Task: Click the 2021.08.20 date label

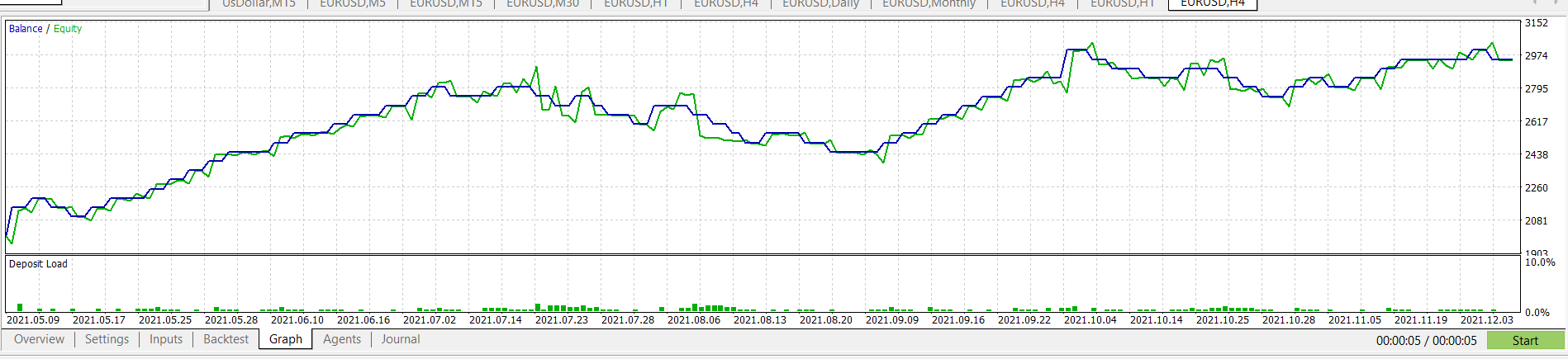Action: (x=826, y=320)
